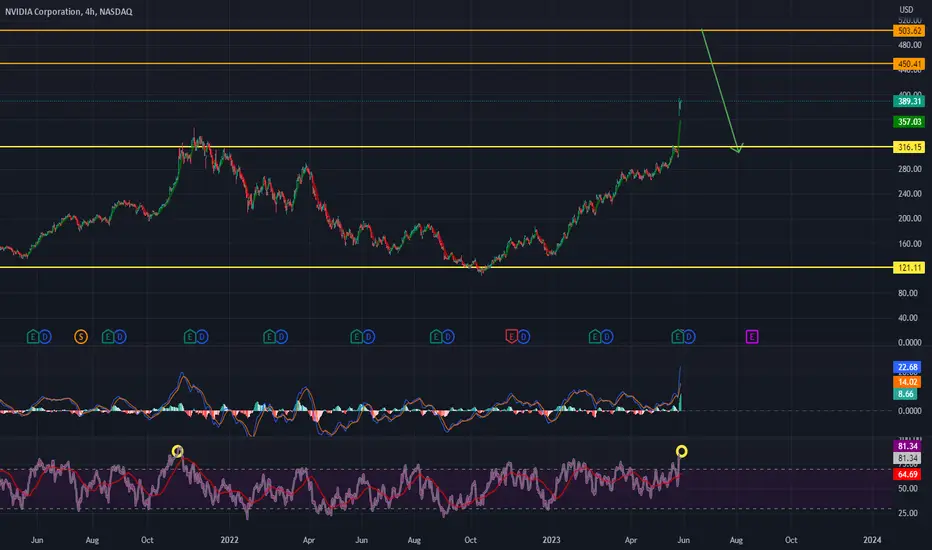Click the current price label 389.31
Image resolution: width=932 pixels, height=550 pixels.
tap(909, 101)
